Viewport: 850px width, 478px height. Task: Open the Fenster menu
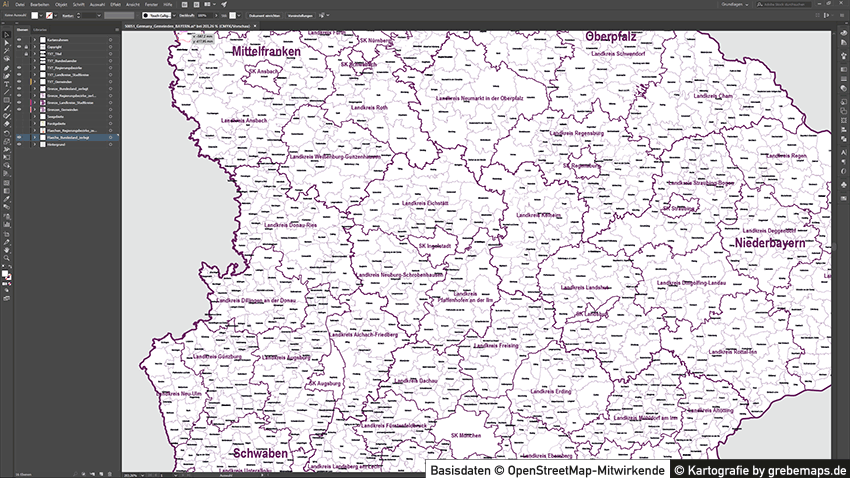(x=151, y=5)
